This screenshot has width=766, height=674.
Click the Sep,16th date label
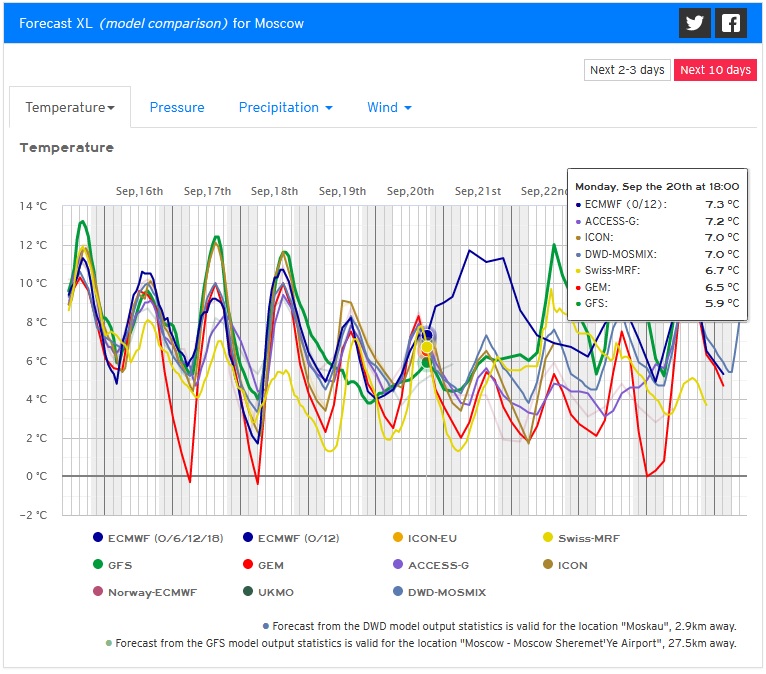pos(139,191)
